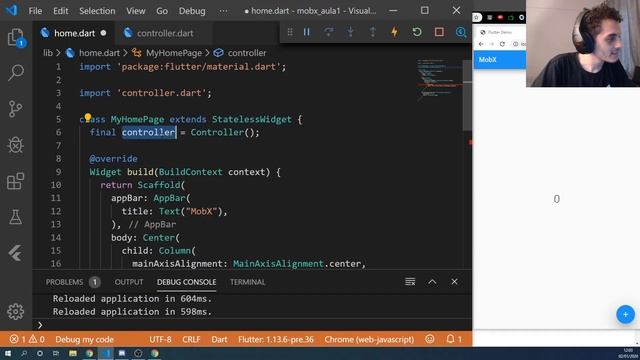The height and width of the screenshot is (360, 640).
Task: Click Step Over in the debug toolbar
Action: click(329, 32)
